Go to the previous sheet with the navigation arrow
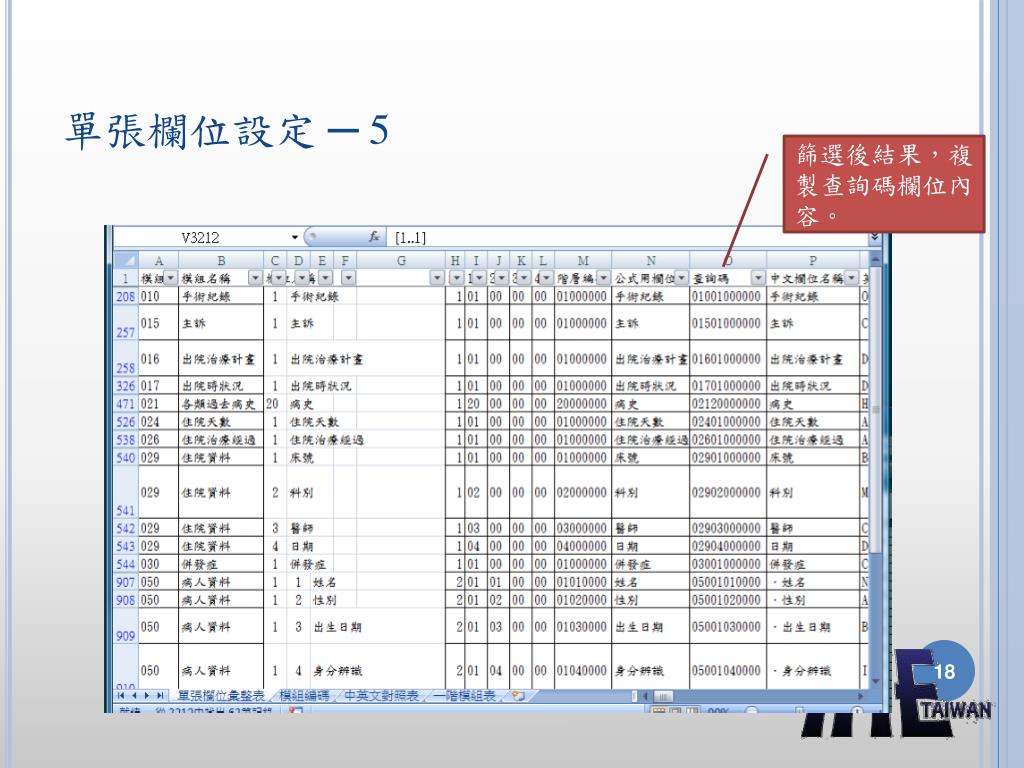The height and width of the screenshot is (768, 1024). 133,696
